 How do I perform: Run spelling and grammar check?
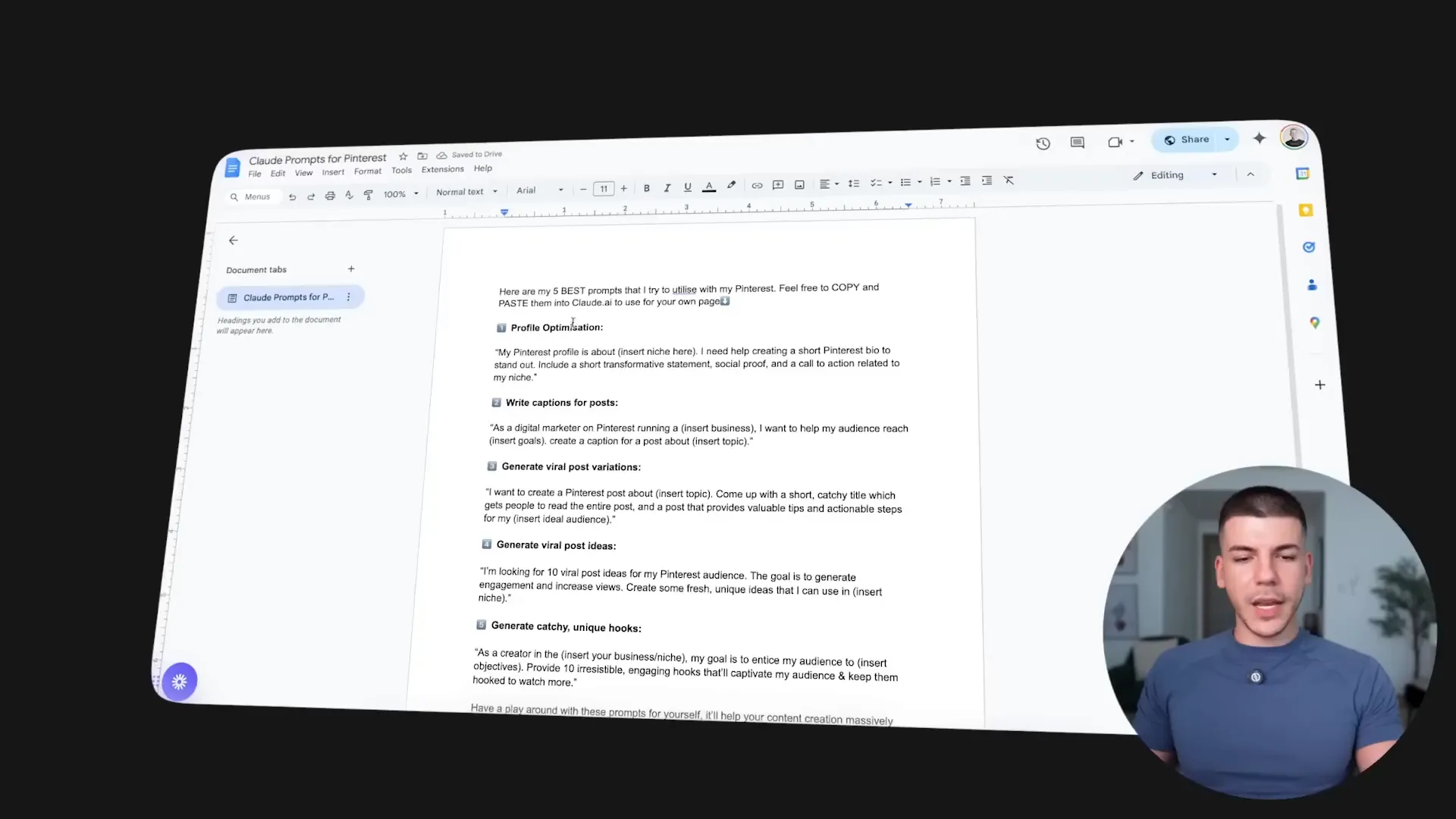(x=349, y=195)
